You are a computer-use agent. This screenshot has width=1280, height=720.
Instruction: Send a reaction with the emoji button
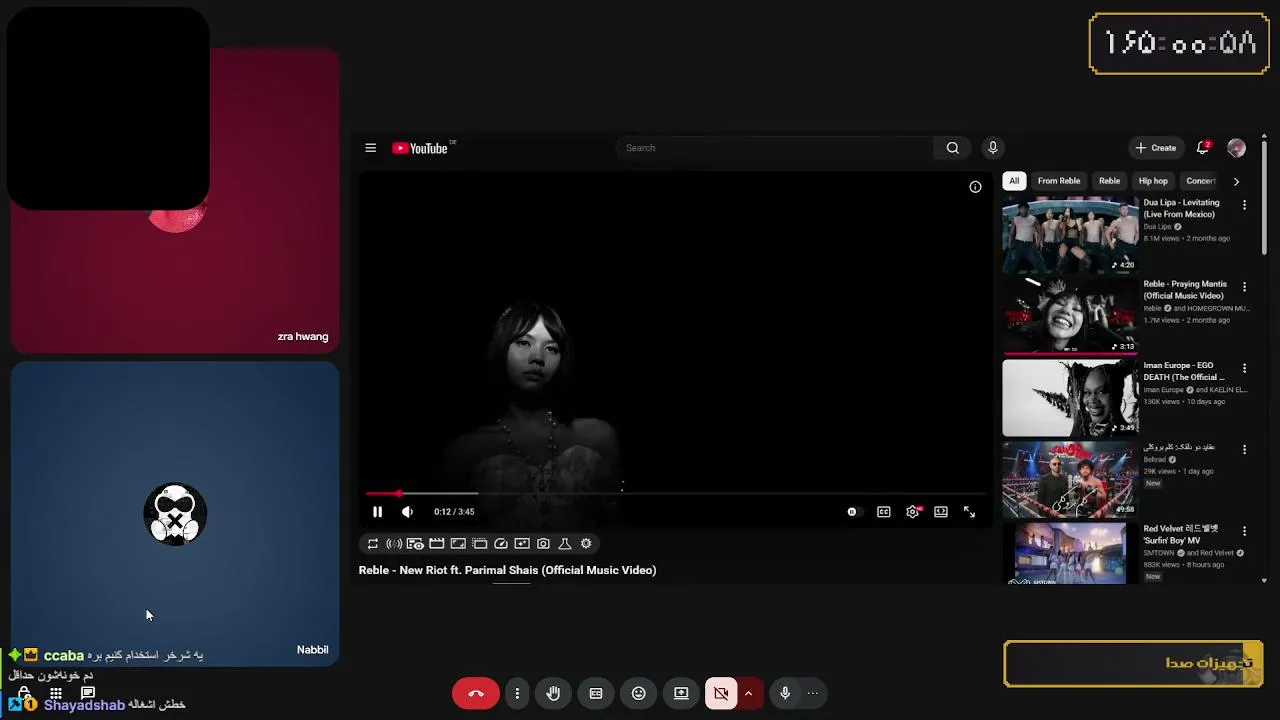[x=639, y=693]
